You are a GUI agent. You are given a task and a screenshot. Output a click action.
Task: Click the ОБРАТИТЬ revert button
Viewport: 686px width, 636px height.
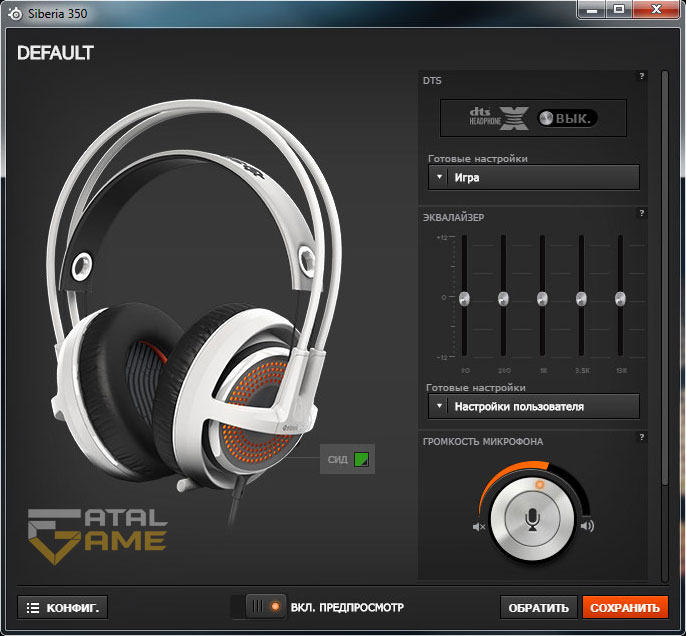coord(538,608)
